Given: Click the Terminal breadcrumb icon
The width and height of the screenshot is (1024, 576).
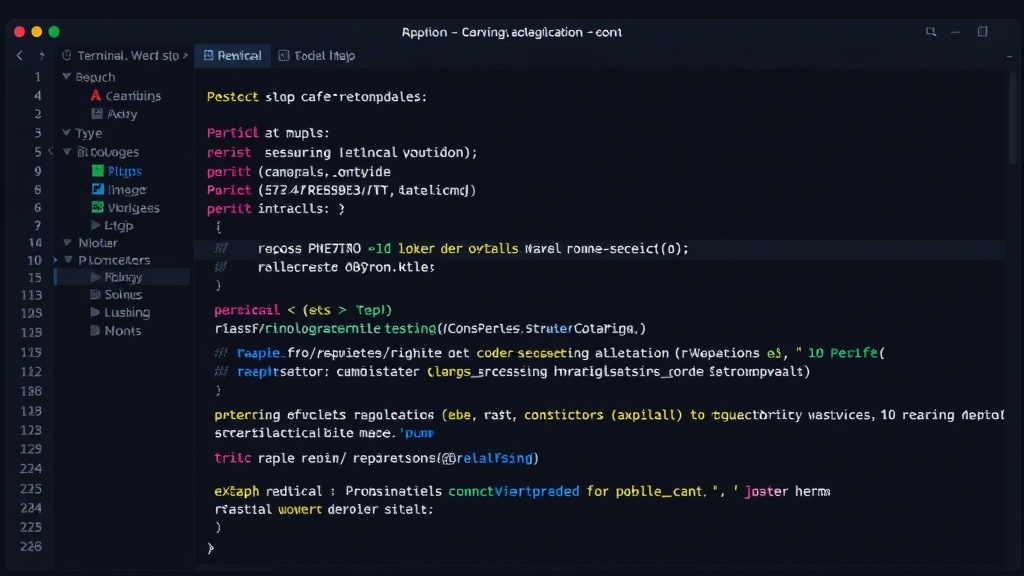Looking at the screenshot, I should 67,56.
